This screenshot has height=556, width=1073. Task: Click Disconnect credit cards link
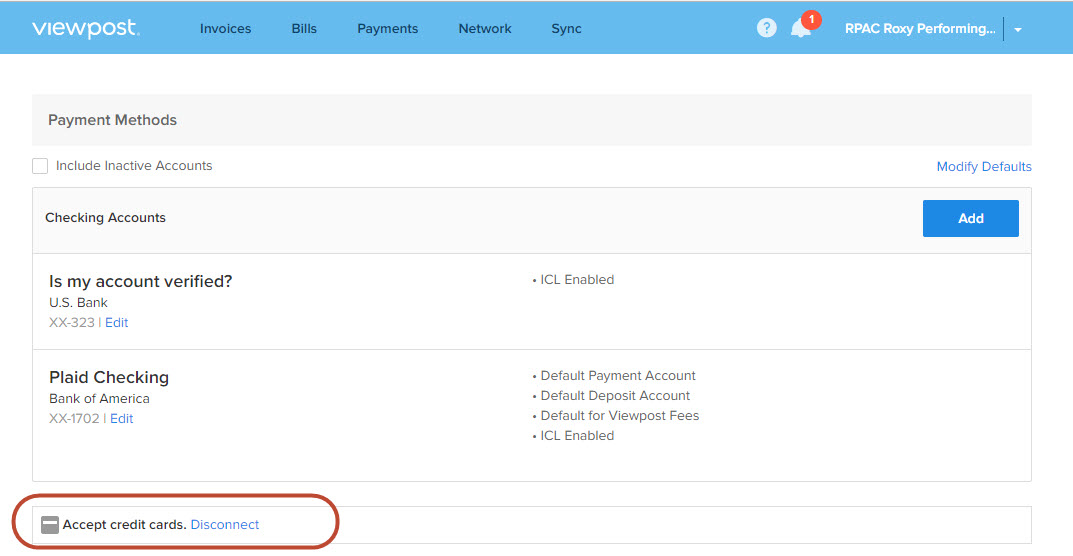point(224,525)
